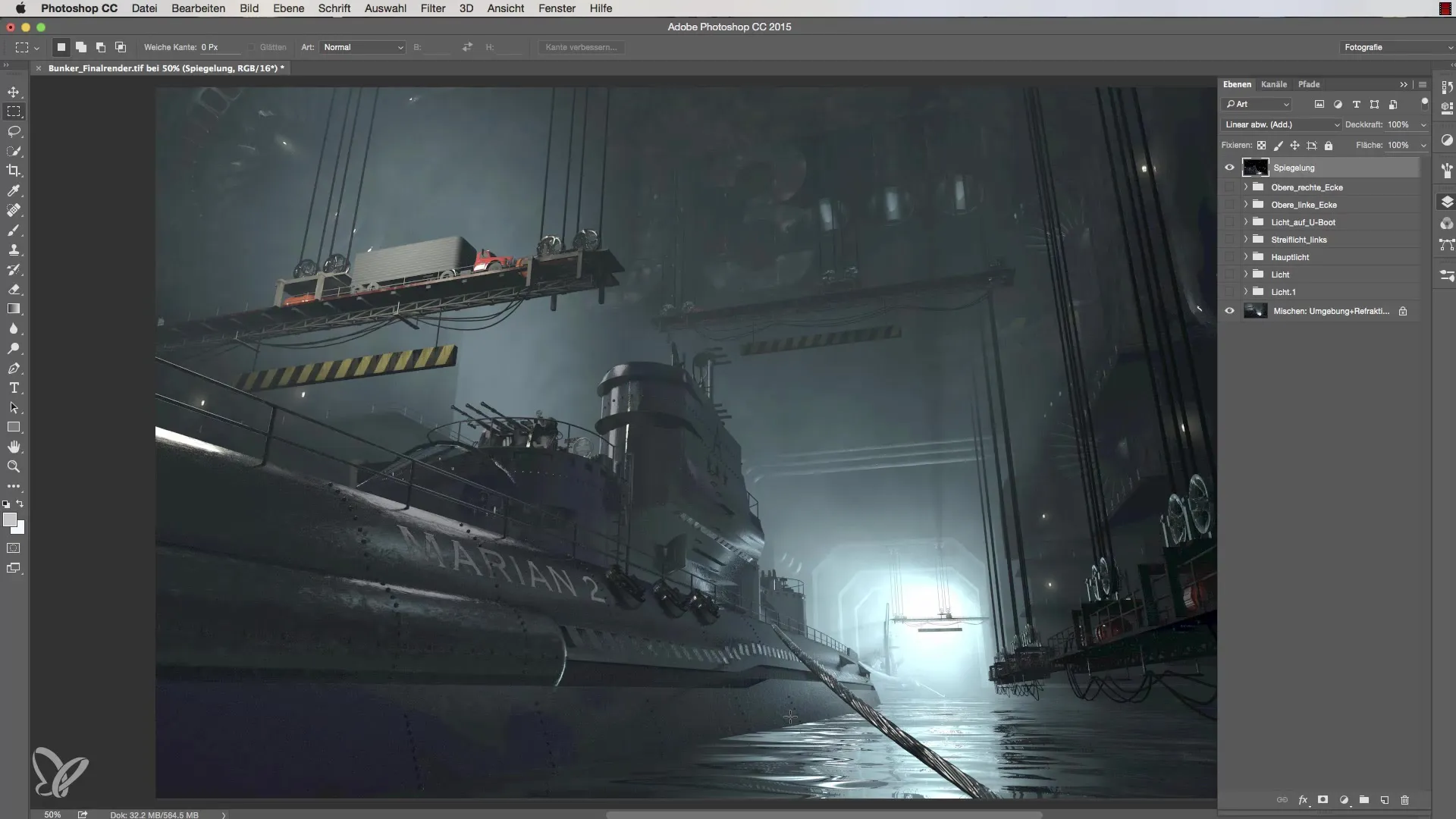Expand the Obere_rechte_Ecke group
The image size is (1456, 819).
(1245, 187)
